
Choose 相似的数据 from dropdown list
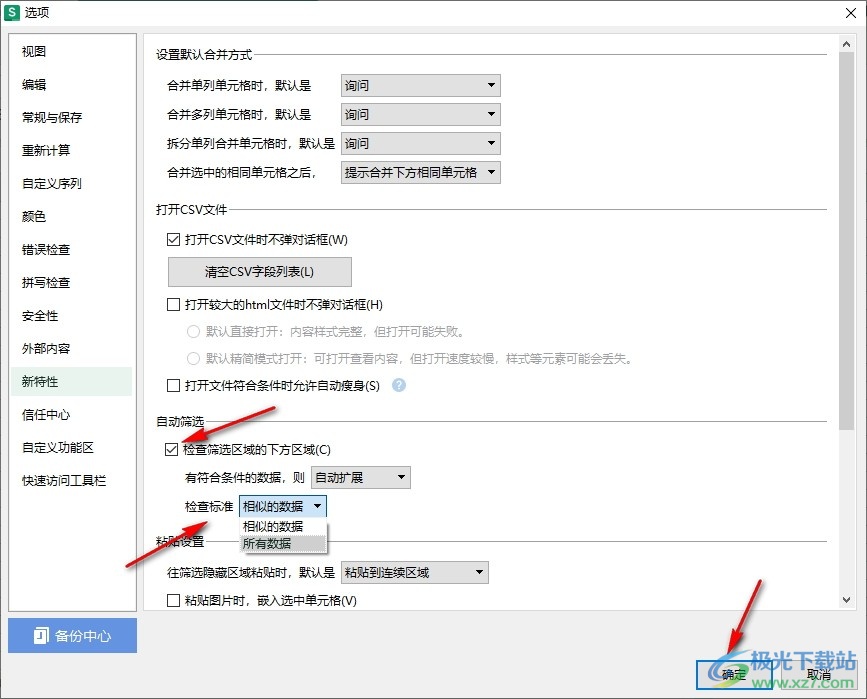tap(283, 526)
